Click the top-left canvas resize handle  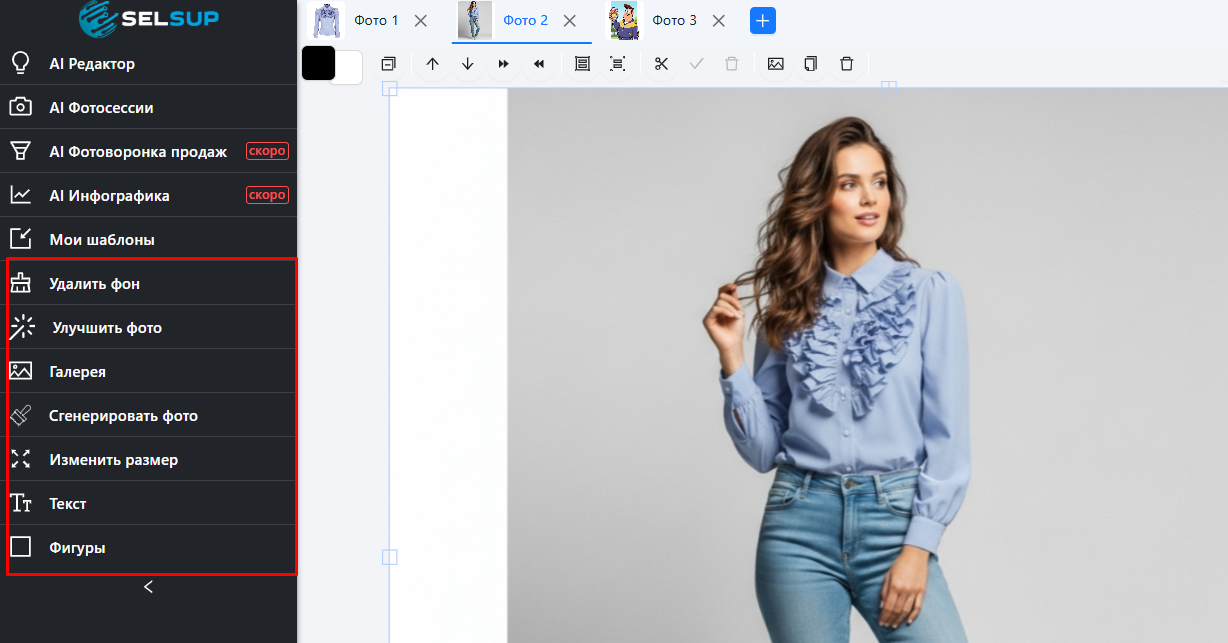click(x=390, y=89)
